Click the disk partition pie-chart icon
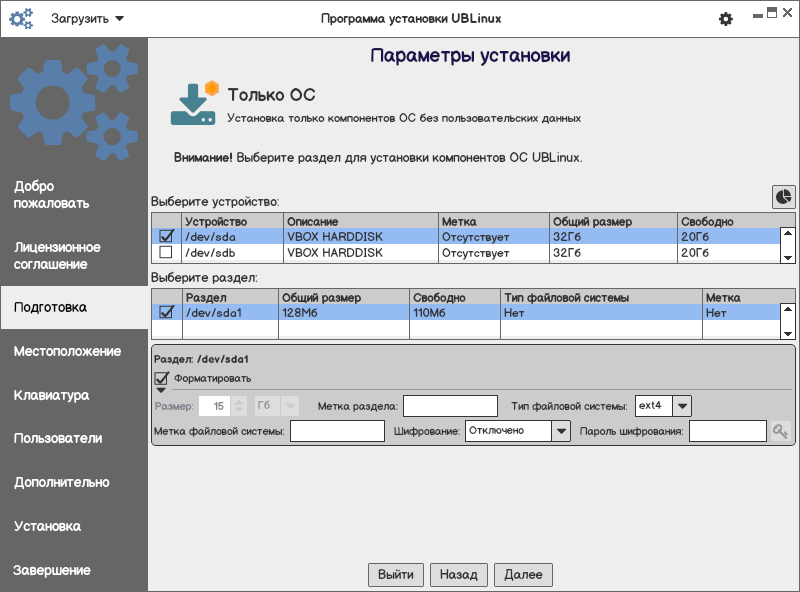The height and width of the screenshot is (592, 800). point(784,197)
